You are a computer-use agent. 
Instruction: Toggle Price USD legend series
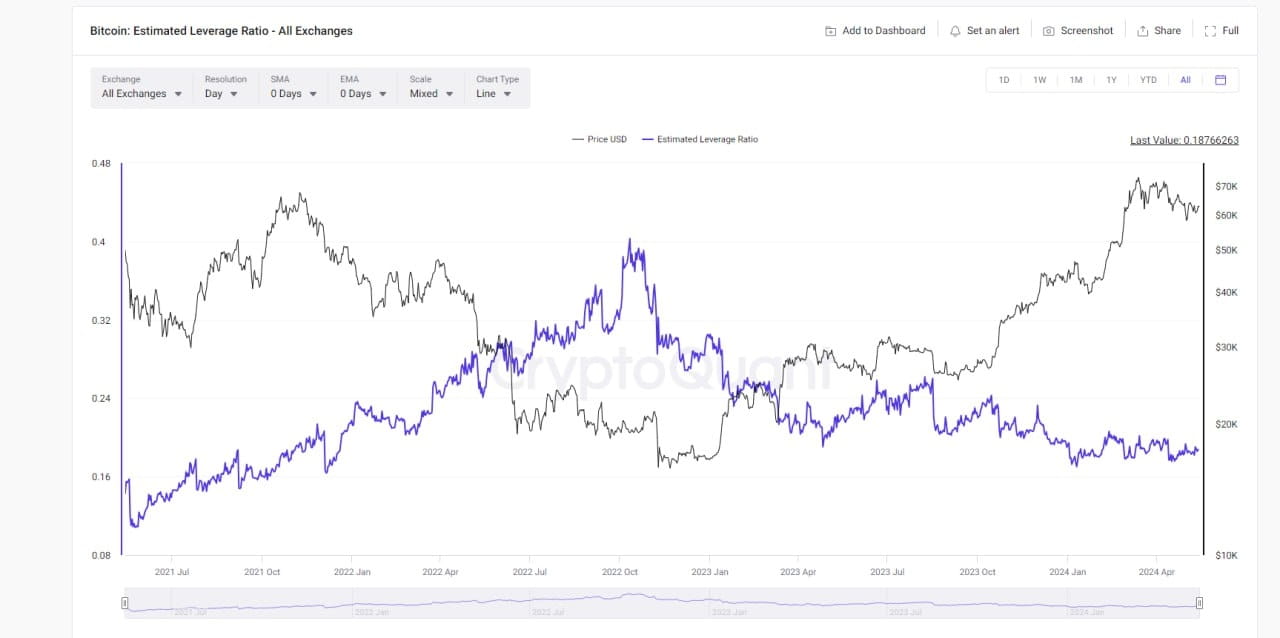tap(599, 139)
